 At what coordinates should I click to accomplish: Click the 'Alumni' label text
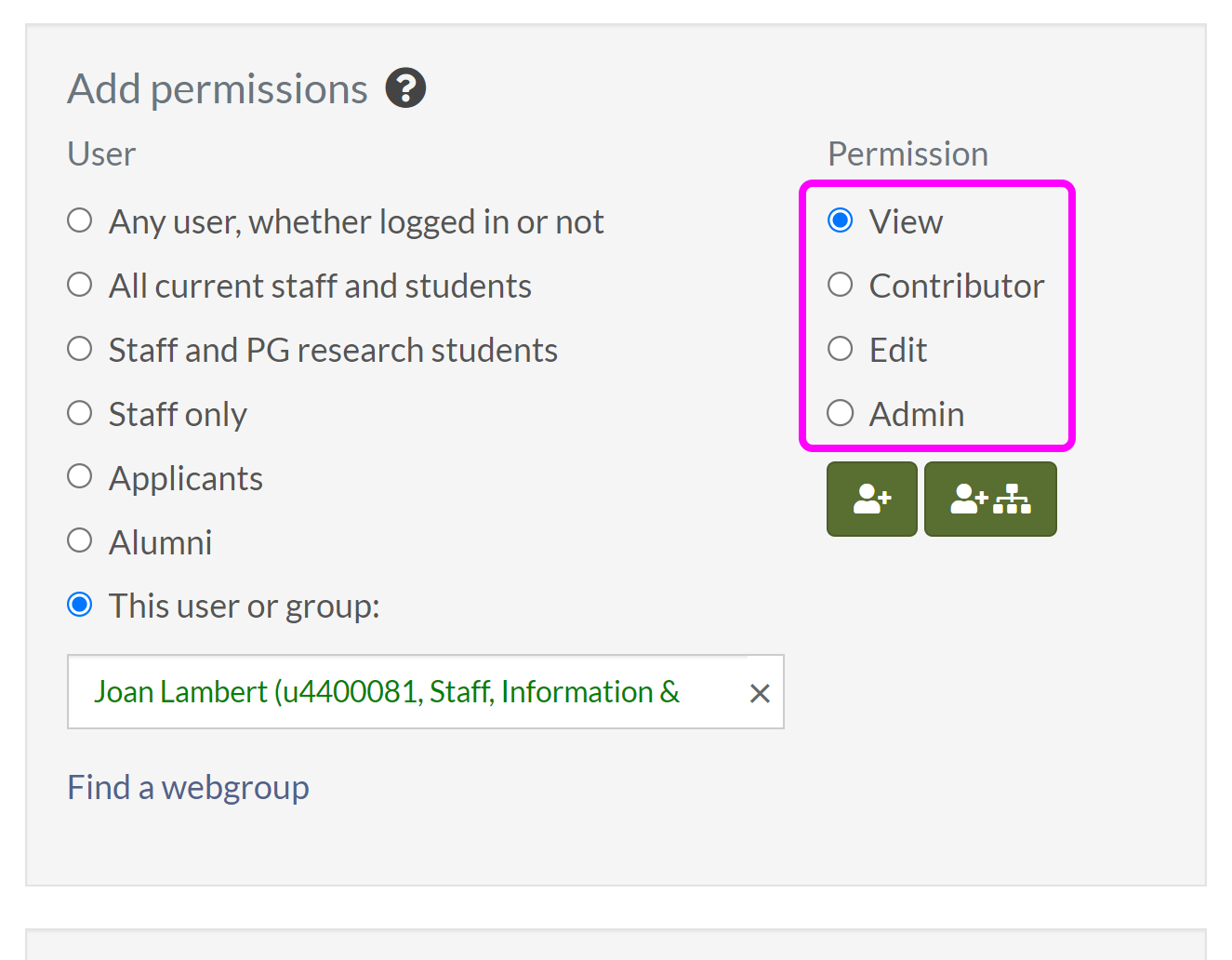tap(160, 542)
